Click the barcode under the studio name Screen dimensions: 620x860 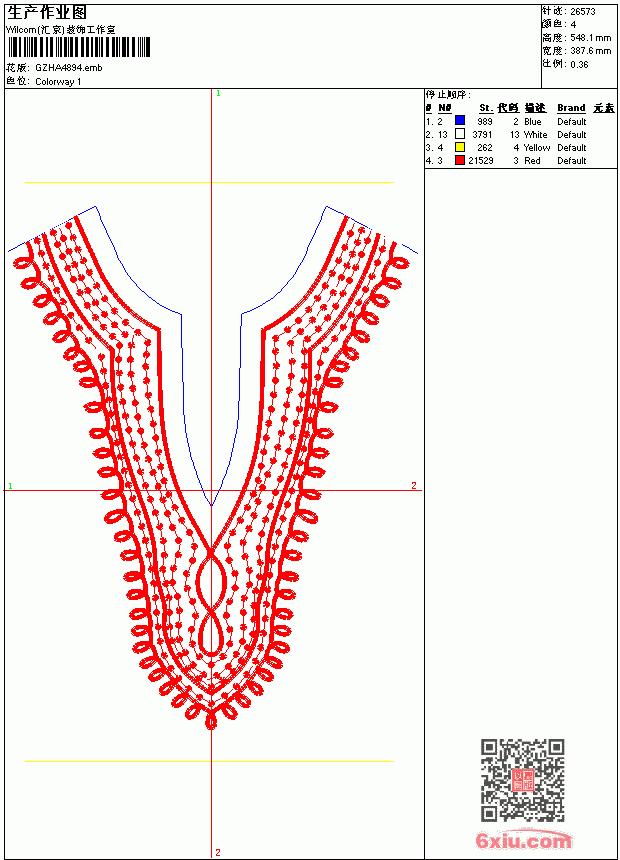tap(78, 48)
